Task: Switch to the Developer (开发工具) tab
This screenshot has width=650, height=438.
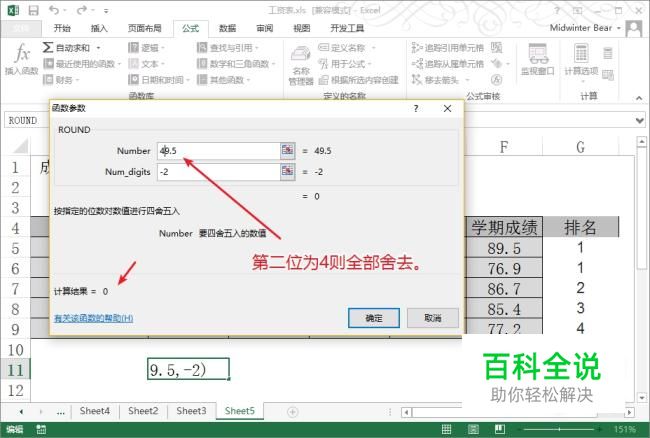Action: coord(347,28)
